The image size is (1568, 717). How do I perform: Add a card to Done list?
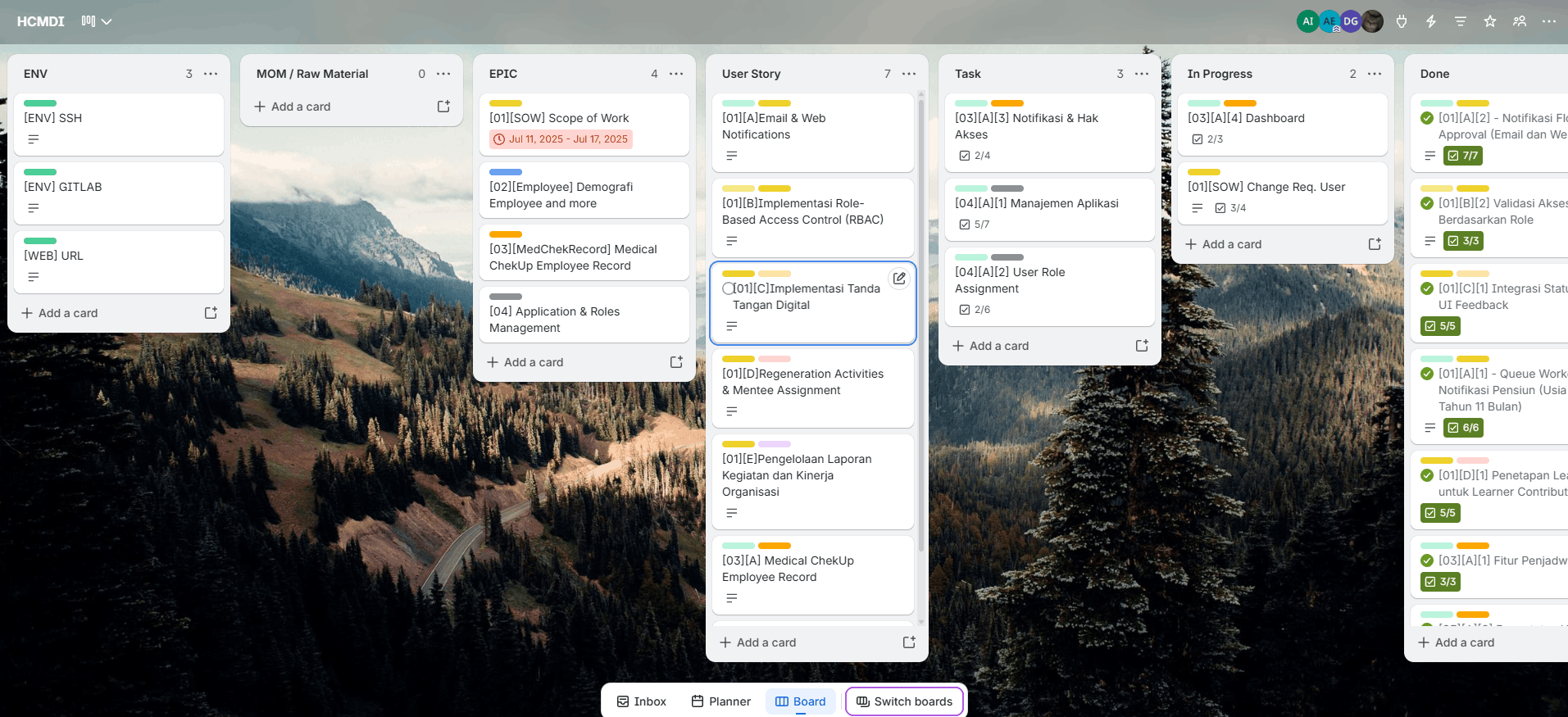(x=1457, y=642)
